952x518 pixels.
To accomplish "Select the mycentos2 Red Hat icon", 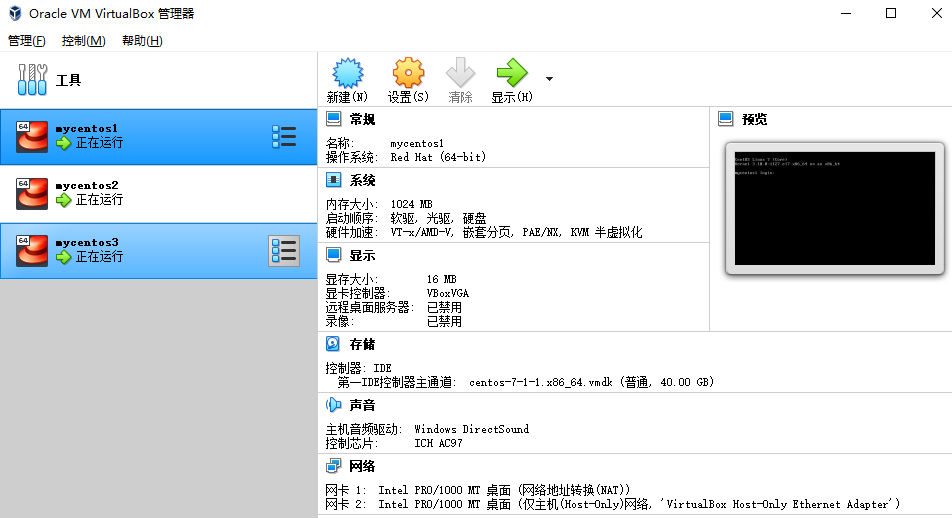I will [32, 193].
